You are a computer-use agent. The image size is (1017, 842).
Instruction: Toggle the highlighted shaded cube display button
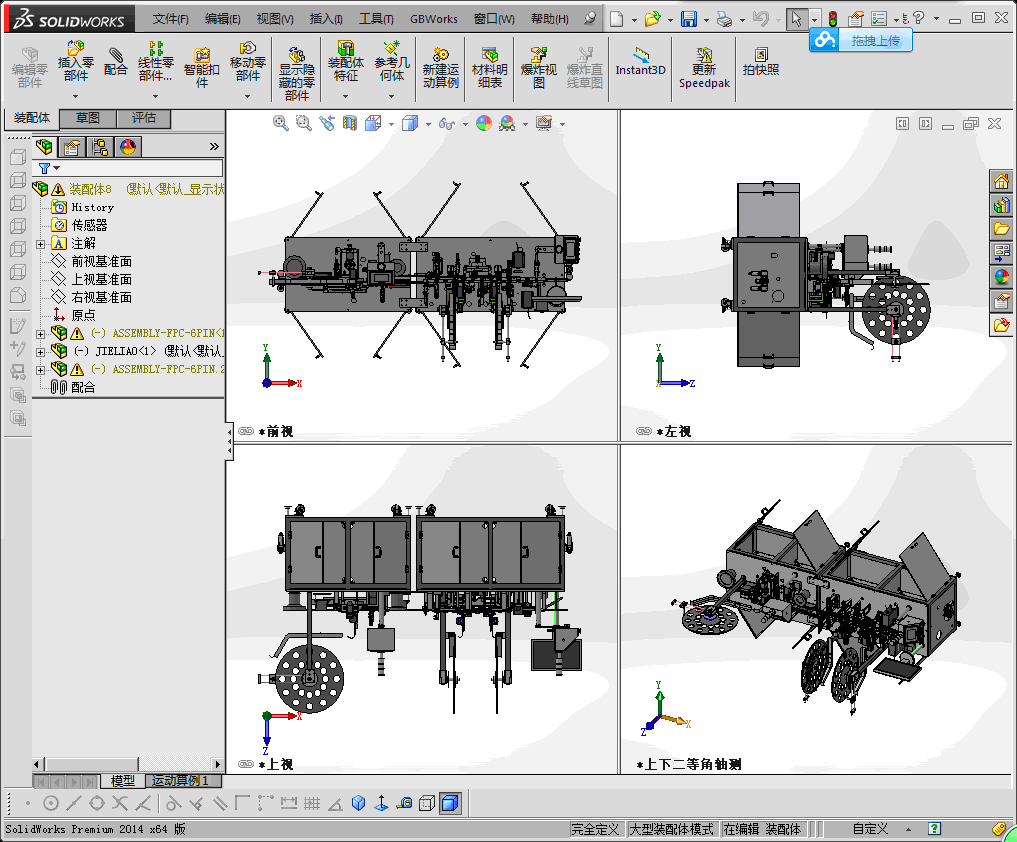[x=450, y=802]
